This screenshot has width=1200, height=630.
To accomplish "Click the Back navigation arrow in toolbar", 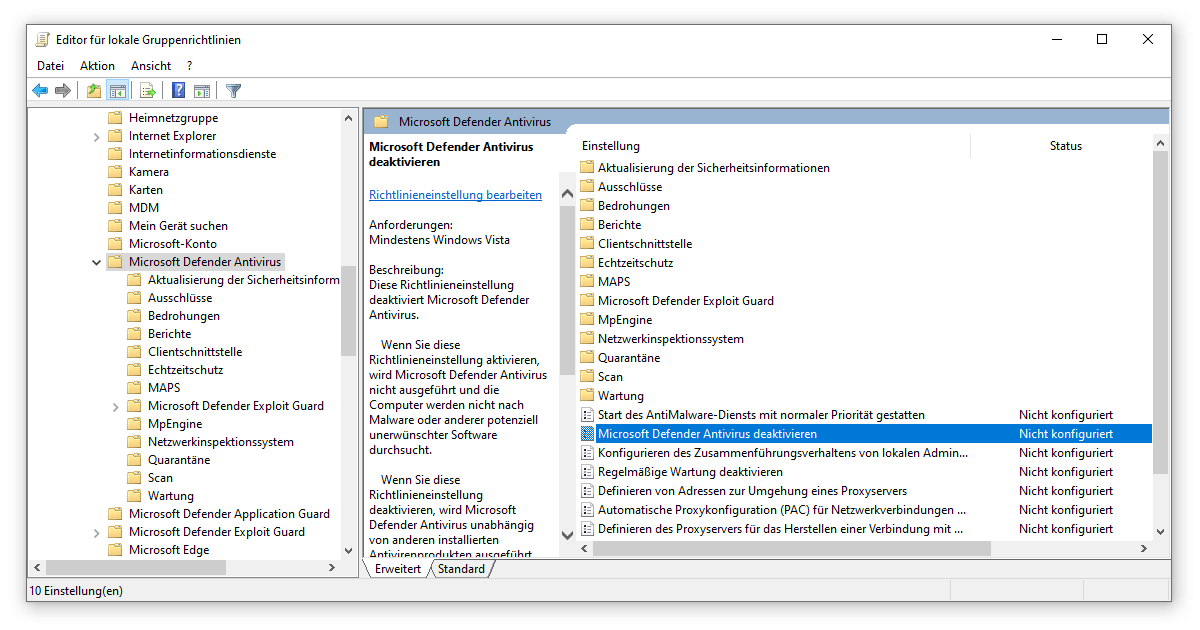I will [40, 90].
